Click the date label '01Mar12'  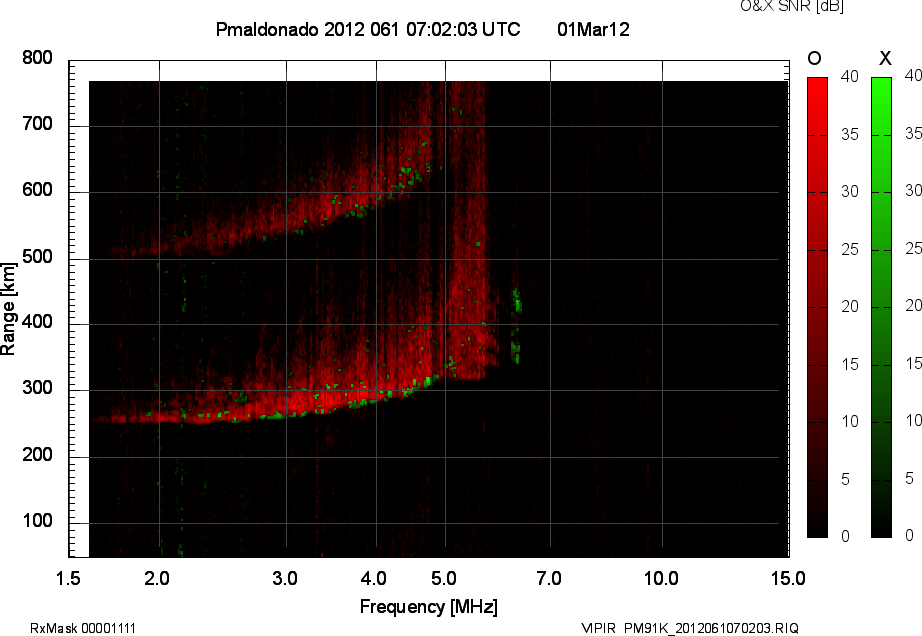[593, 29]
